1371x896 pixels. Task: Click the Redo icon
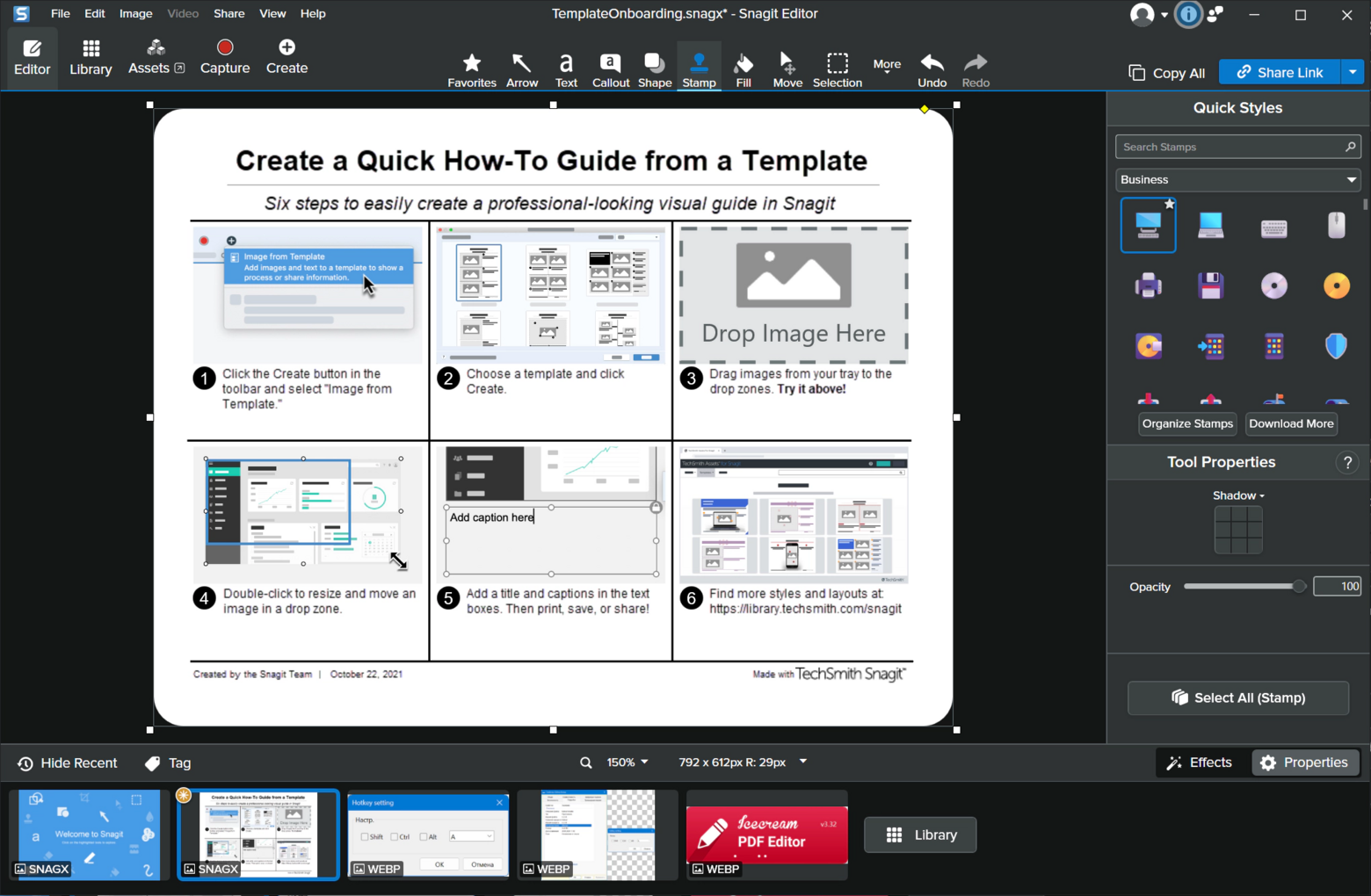(976, 70)
